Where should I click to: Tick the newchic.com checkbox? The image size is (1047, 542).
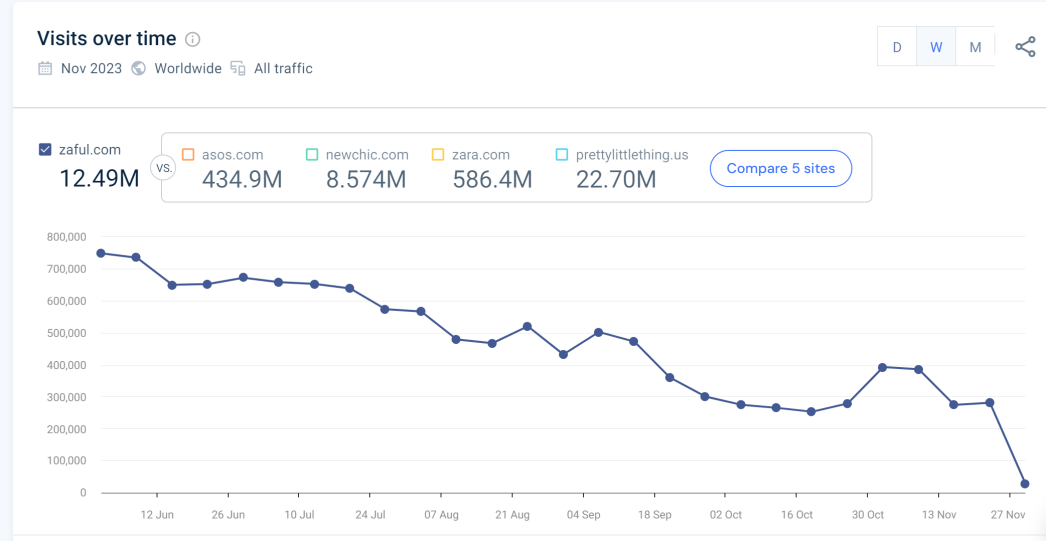click(312, 155)
